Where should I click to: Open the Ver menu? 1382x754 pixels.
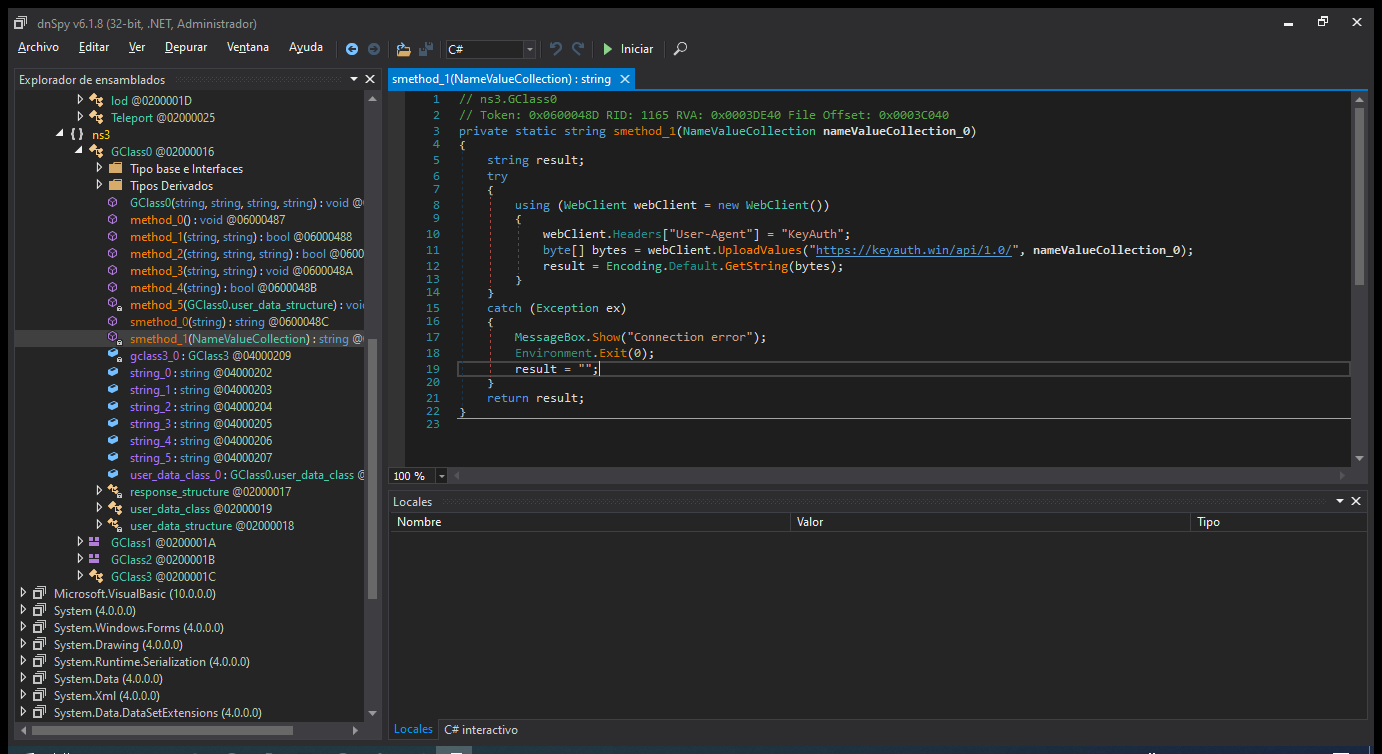coord(137,47)
